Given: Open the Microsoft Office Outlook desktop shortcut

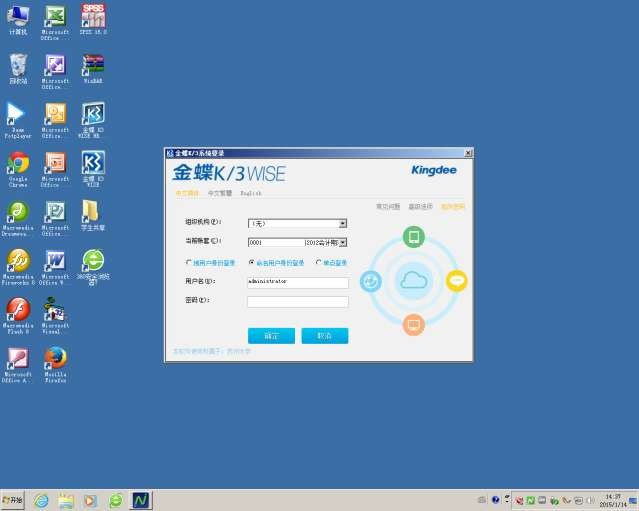Looking at the screenshot, I should pos(55,120).
